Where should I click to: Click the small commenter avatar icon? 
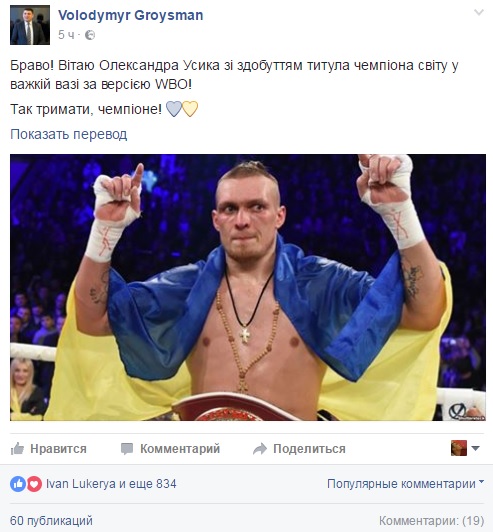[459, 448]
